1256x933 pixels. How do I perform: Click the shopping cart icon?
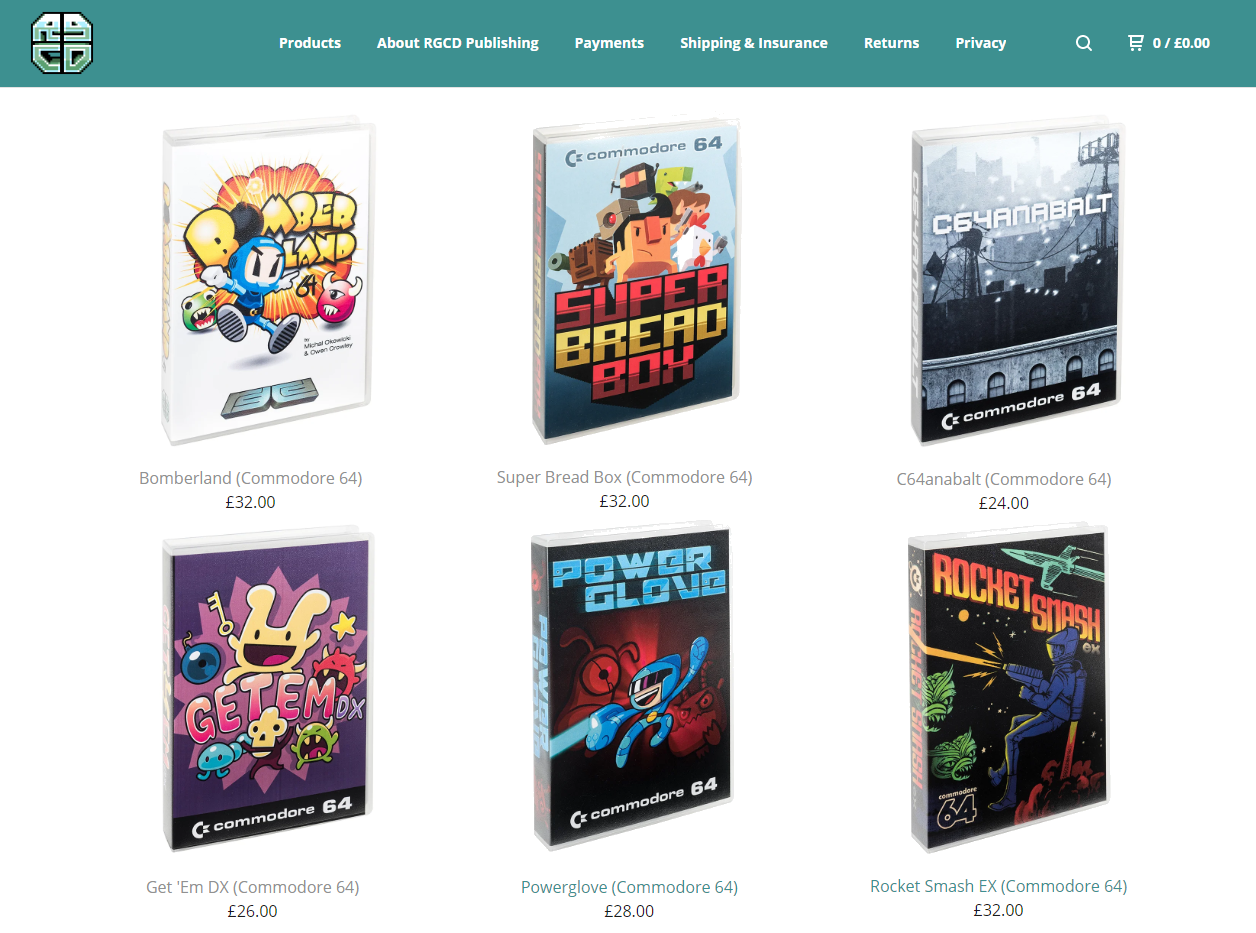(1135, 43)
